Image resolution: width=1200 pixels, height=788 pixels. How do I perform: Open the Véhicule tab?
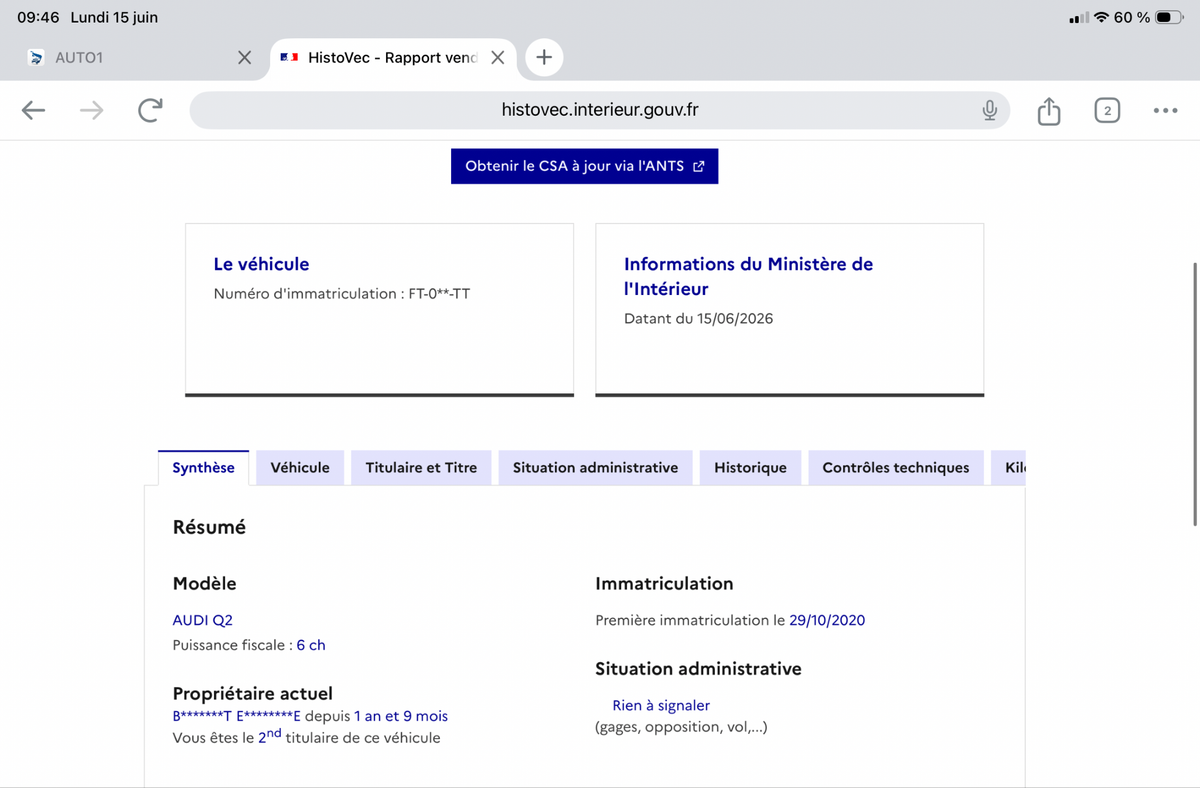(x=300, y=468)
